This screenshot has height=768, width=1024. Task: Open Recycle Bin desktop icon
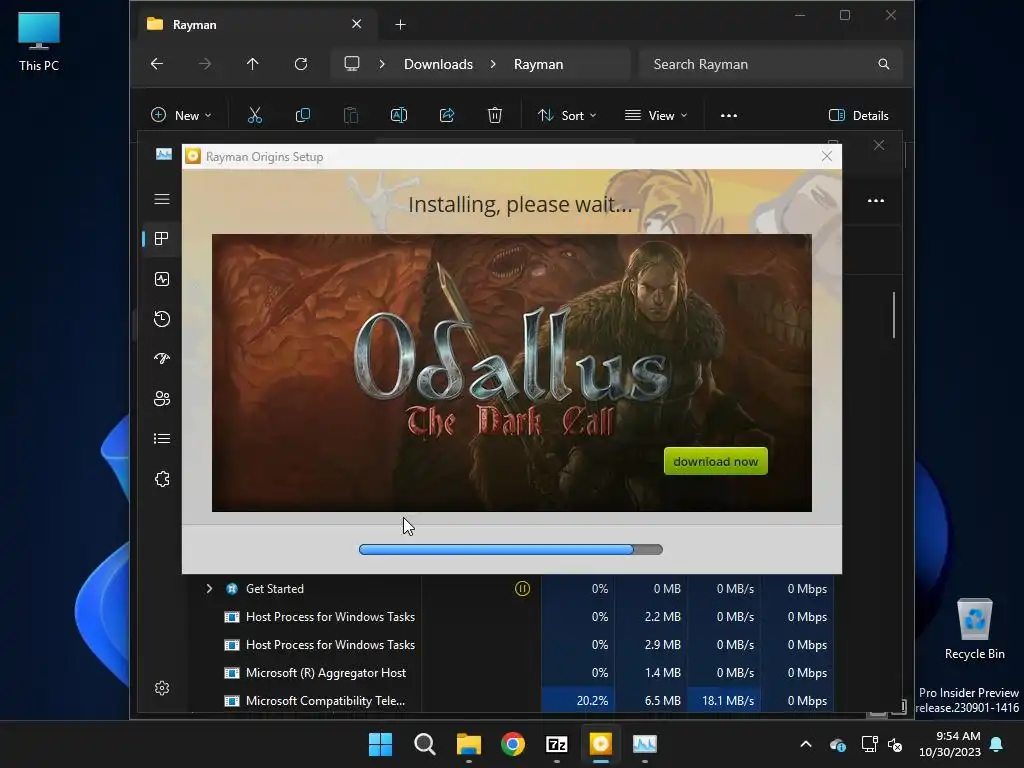(974, 629)
